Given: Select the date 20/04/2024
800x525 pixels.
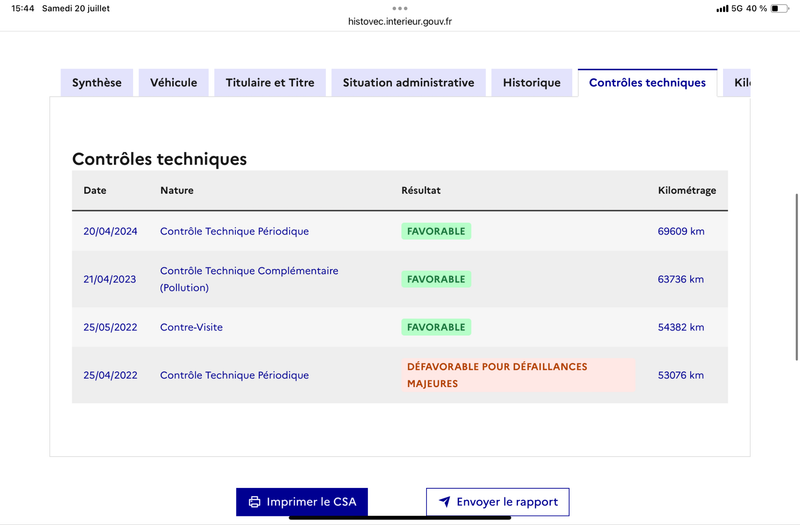Looking at the screenshot, I should pos(110,231).
